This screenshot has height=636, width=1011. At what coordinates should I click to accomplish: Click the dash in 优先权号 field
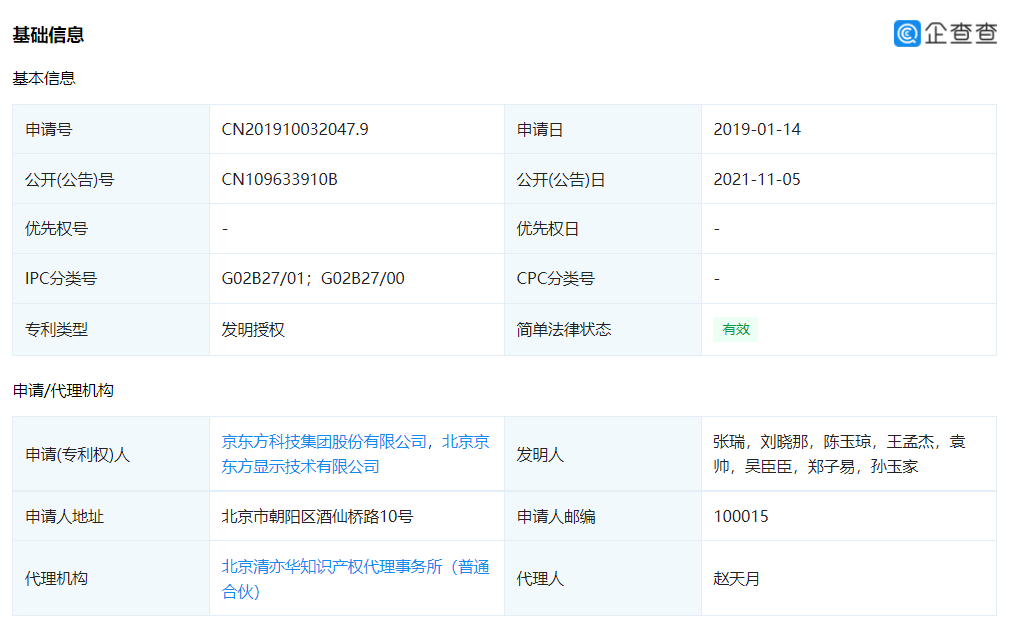click(x=226, y=228)
